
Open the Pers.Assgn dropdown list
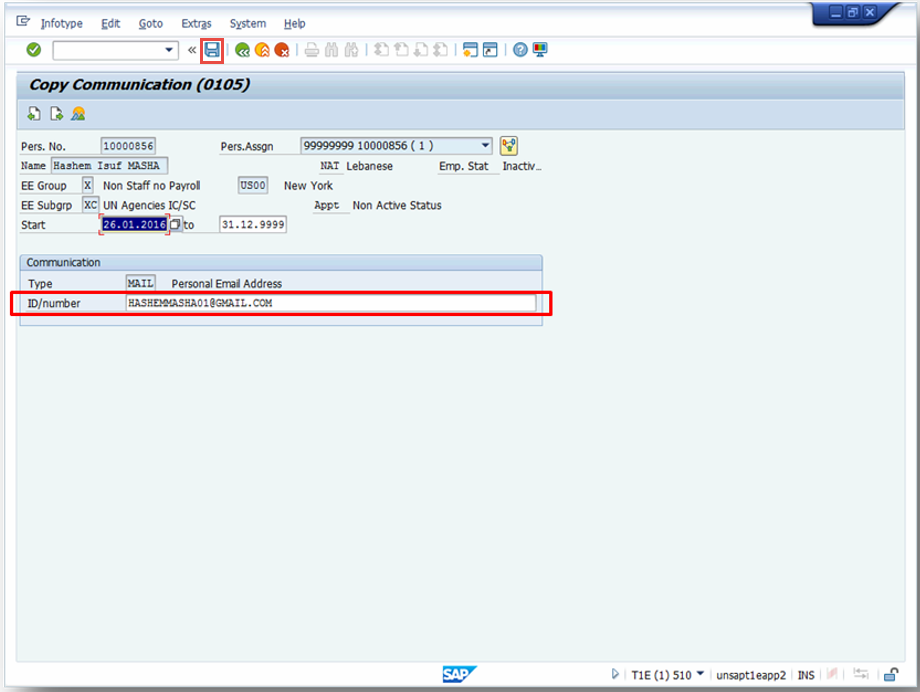point(486,144)
